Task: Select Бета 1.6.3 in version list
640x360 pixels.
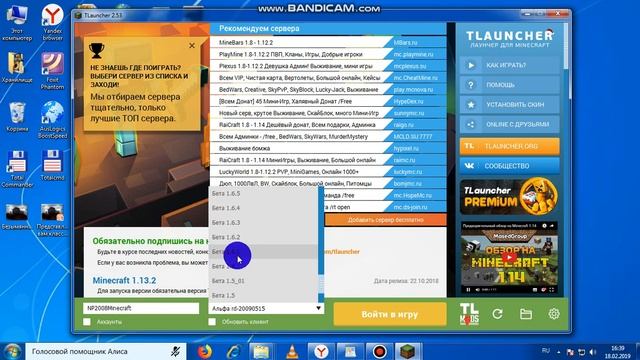Action: (x=263, y=223)
